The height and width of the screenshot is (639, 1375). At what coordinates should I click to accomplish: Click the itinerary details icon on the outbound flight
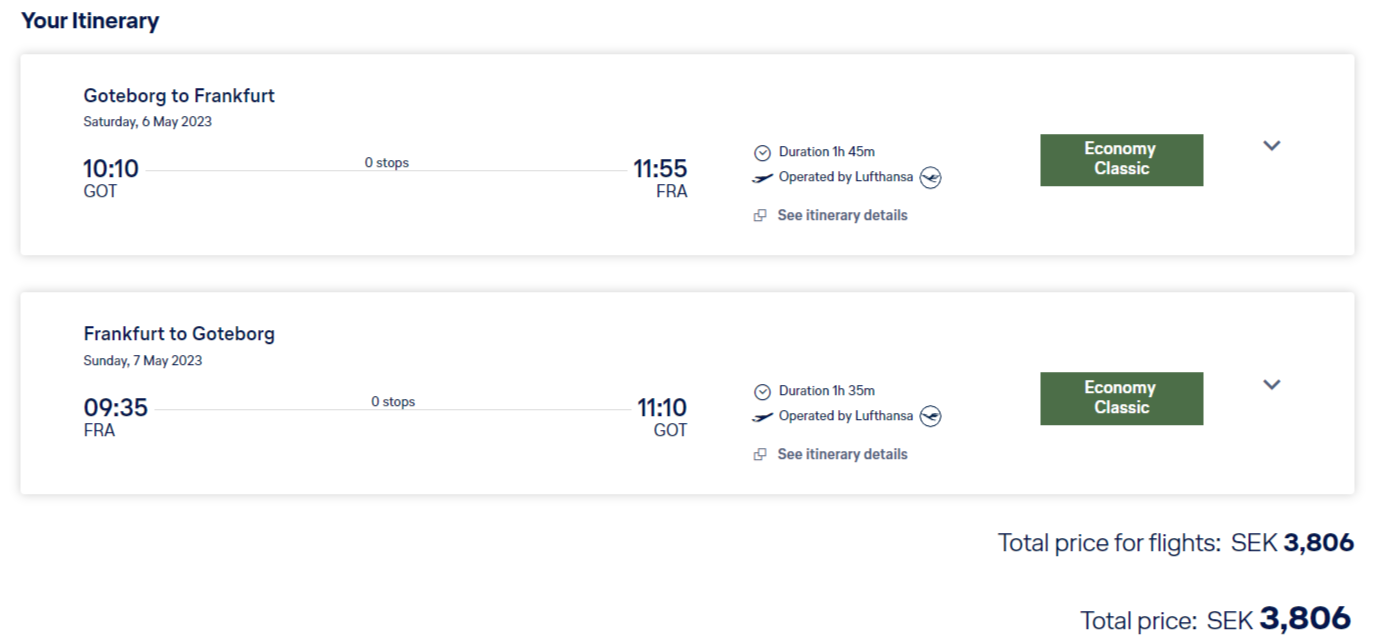762,214
